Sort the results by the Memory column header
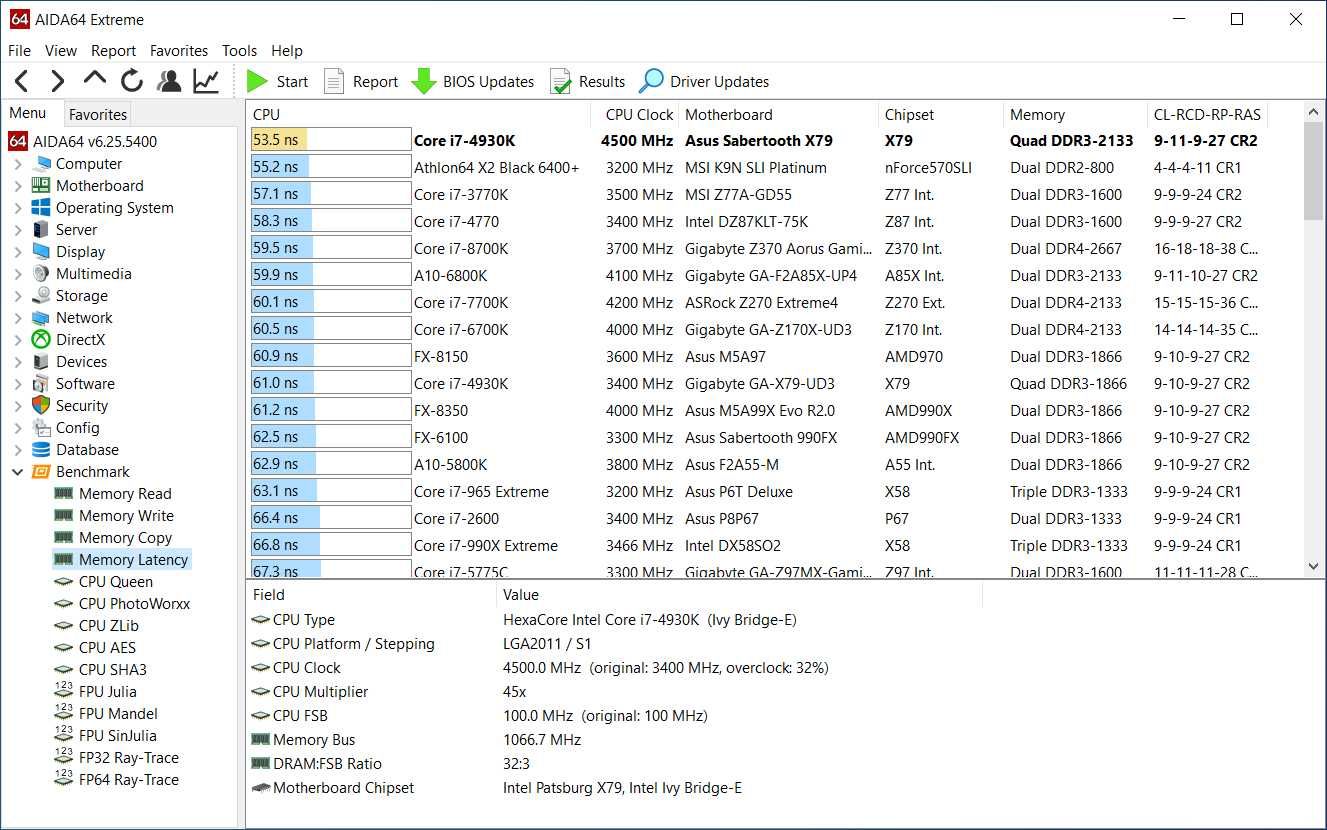Screen dimensions: 1327x830 pyautogui.click(x=1075, y=115)
